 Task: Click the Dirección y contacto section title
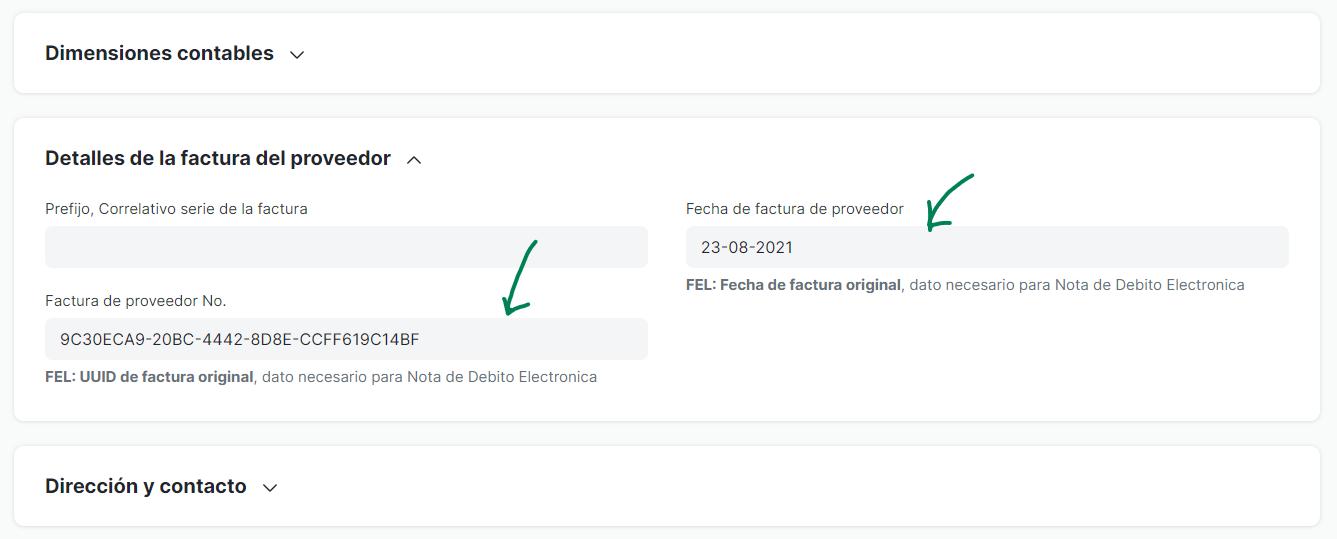(x=146, y=486)
